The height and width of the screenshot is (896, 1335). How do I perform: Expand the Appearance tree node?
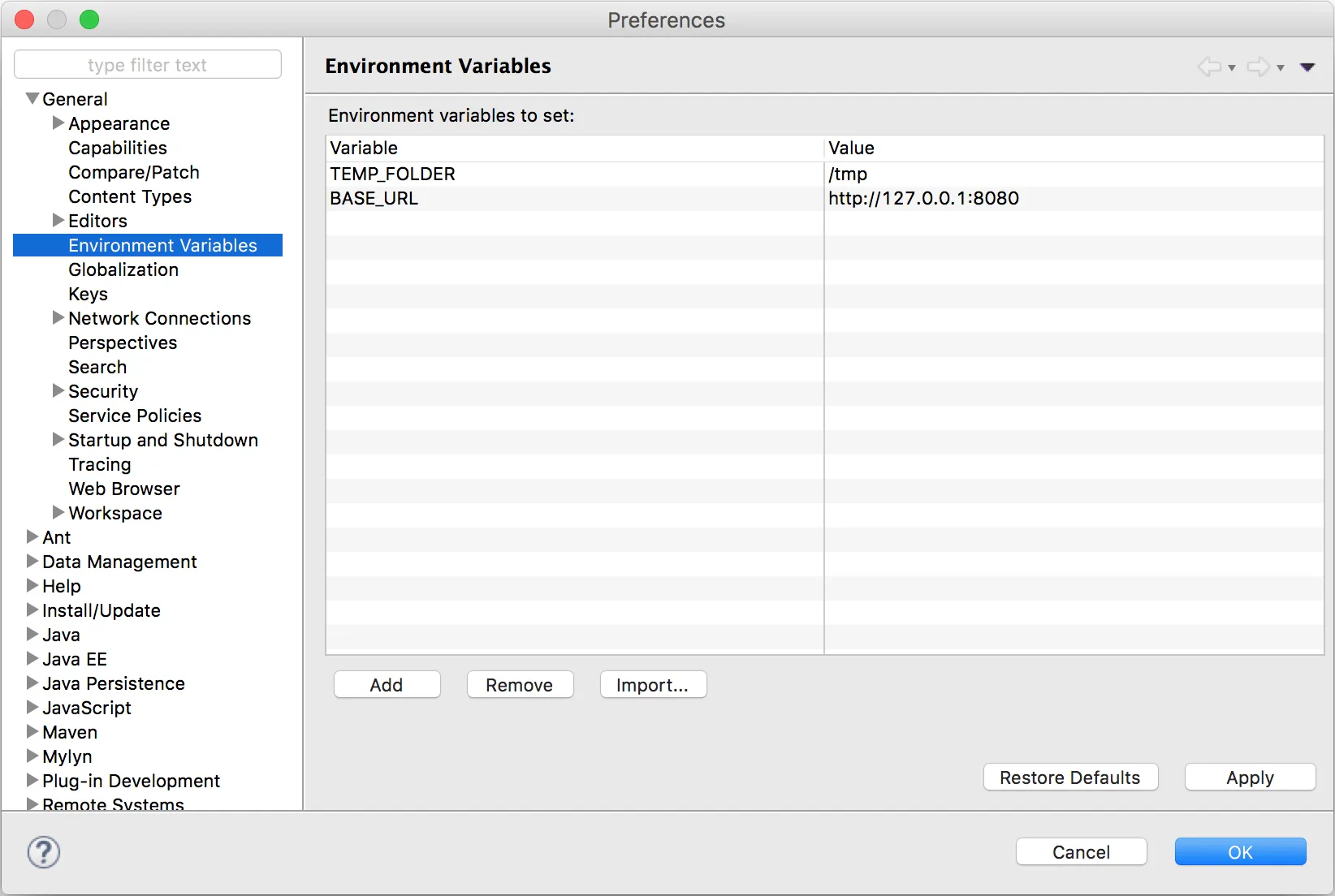tap(58, 123)
